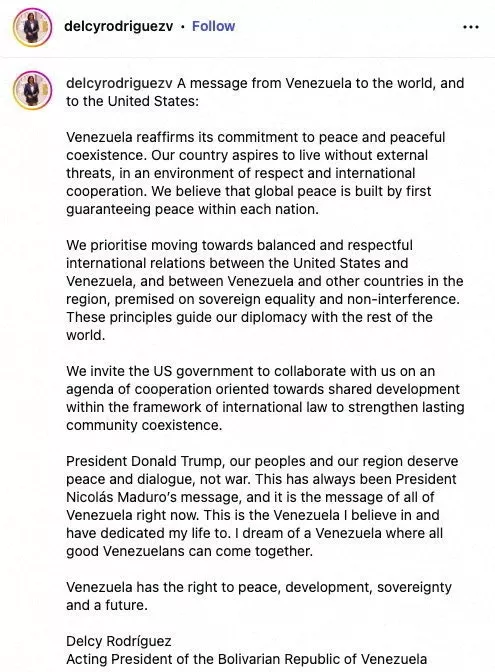Click the "good Venezuelans can come together" line

tap(189, 551)
